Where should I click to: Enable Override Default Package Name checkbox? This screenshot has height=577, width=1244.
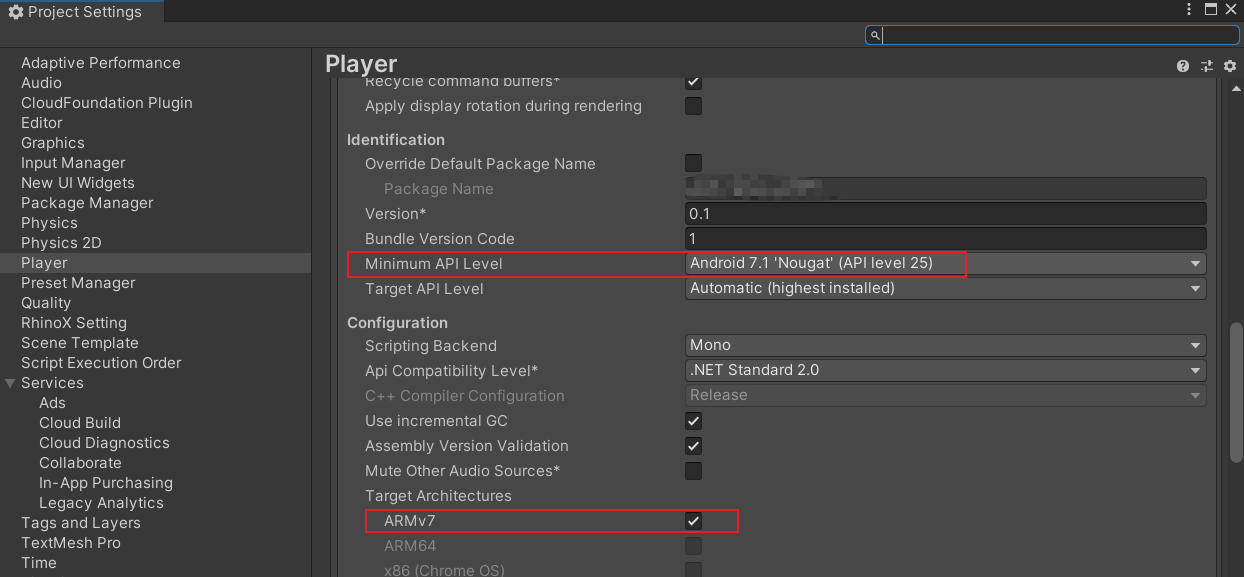coord(693,163)
